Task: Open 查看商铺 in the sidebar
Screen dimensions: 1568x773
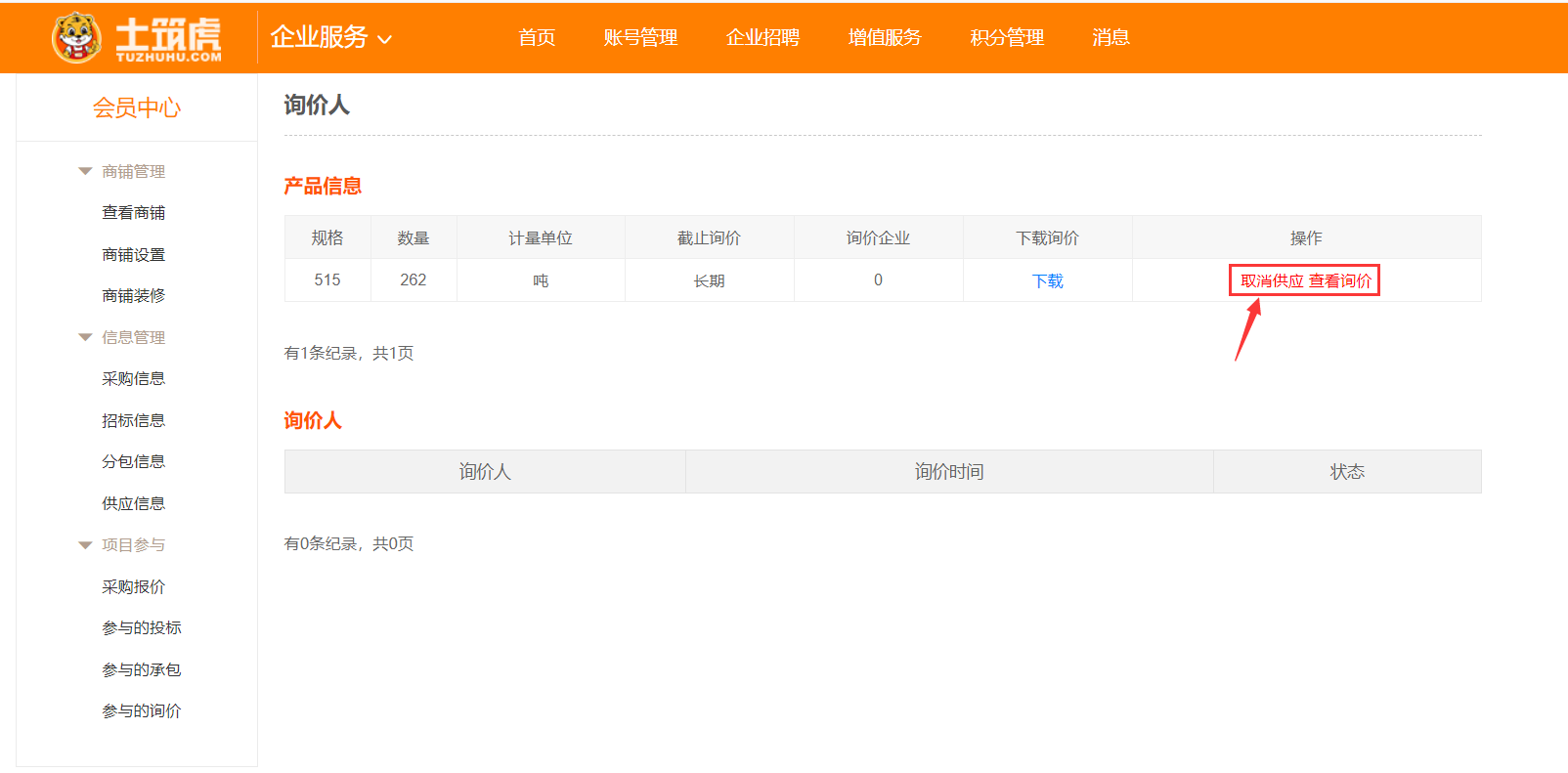Action: pyautogui.click(x=134, y=213)
